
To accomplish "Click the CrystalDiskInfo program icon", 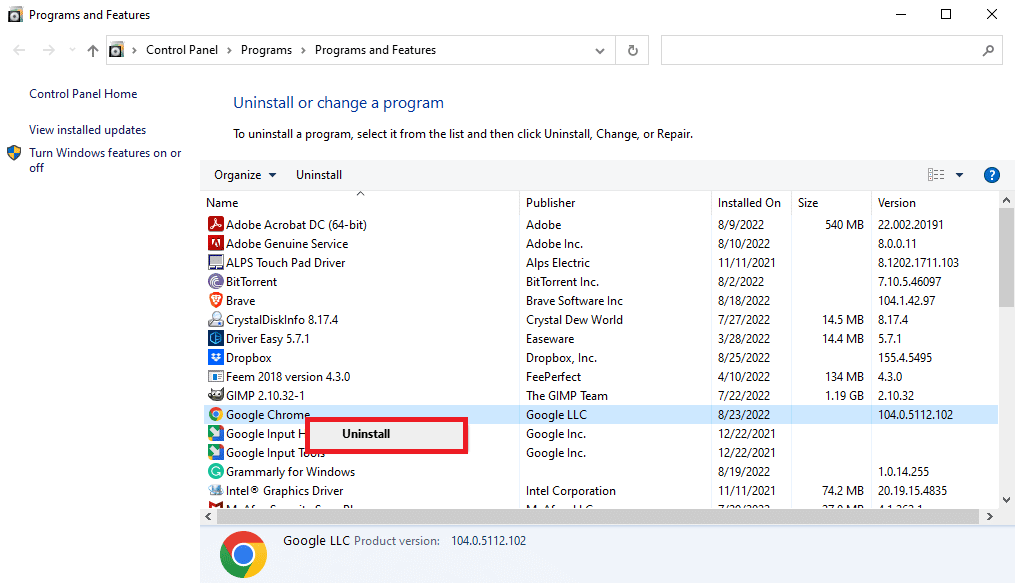I will point(216,319).
